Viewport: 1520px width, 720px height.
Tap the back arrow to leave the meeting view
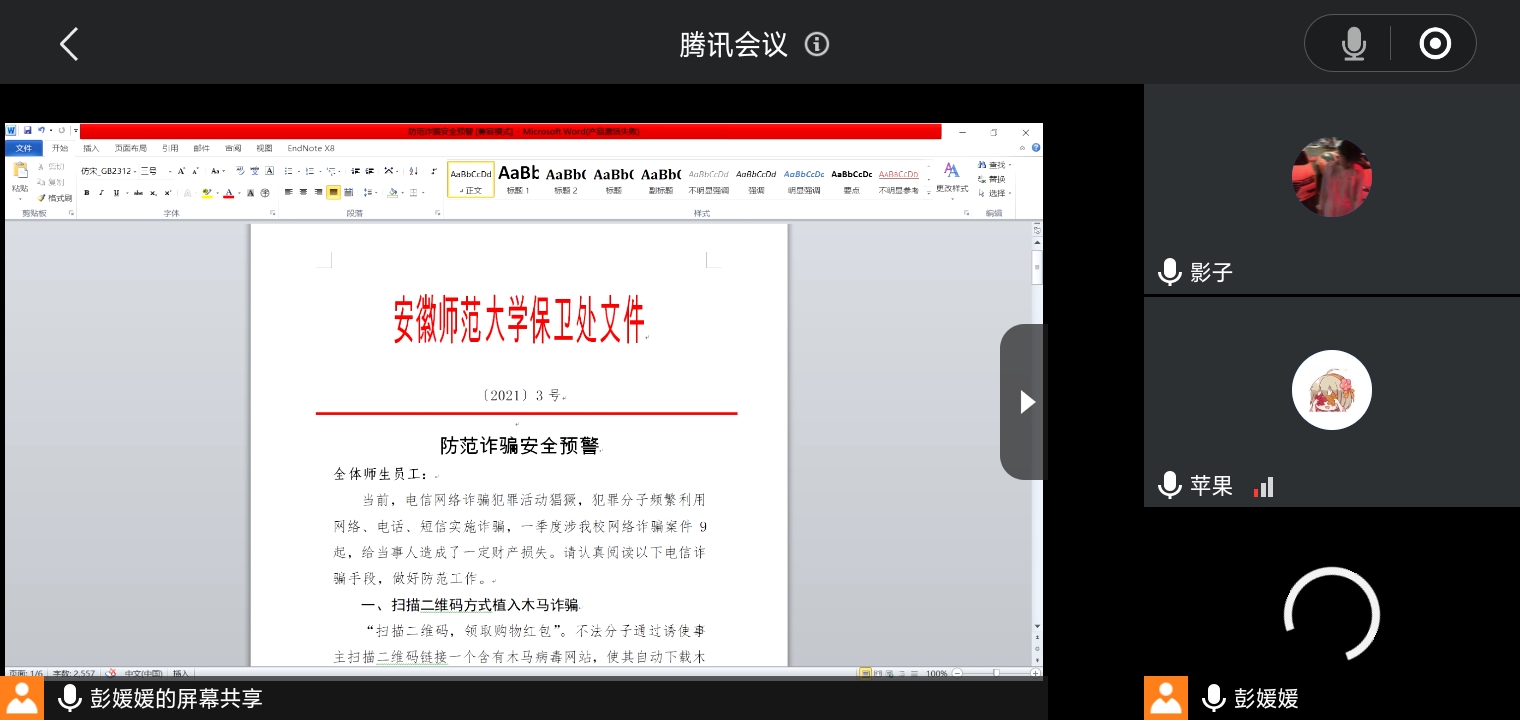click(x=68, y=44)
